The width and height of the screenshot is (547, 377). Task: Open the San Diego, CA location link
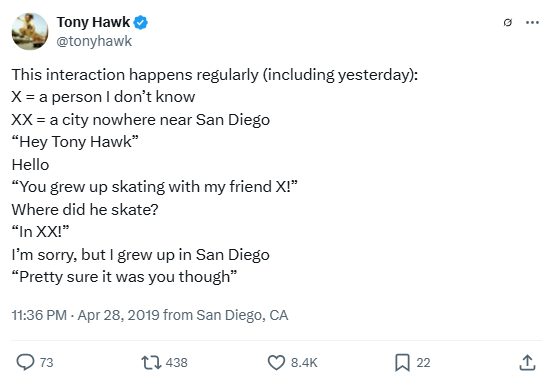click(x=242, y=315)
